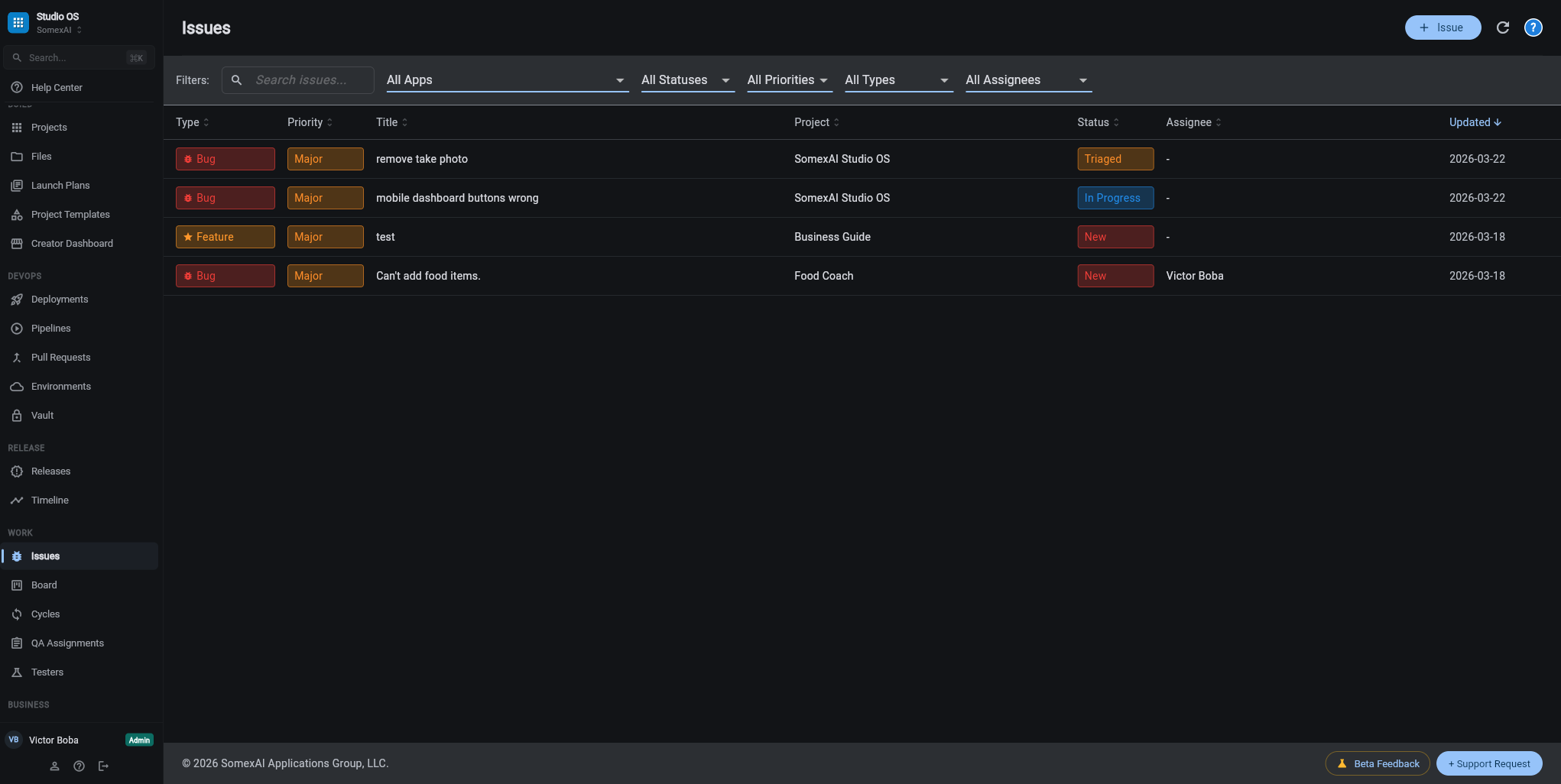Open the profile icon near Victor Boba
Image resolution: width=1561 pixels, height=784 pixels.
pyautogui.click(x=54, y=765)
